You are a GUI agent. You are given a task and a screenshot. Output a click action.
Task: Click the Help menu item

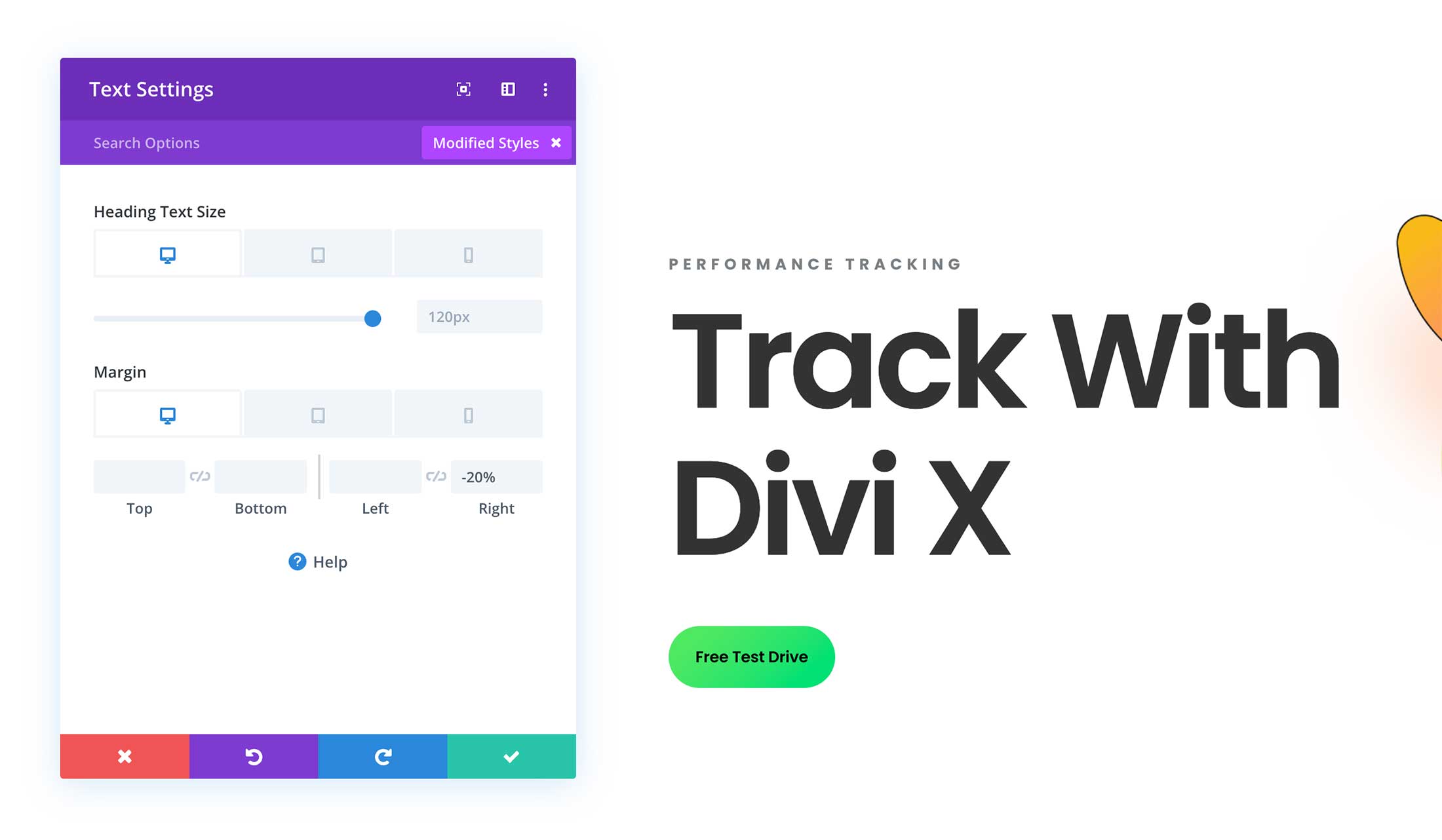(318, 562)
